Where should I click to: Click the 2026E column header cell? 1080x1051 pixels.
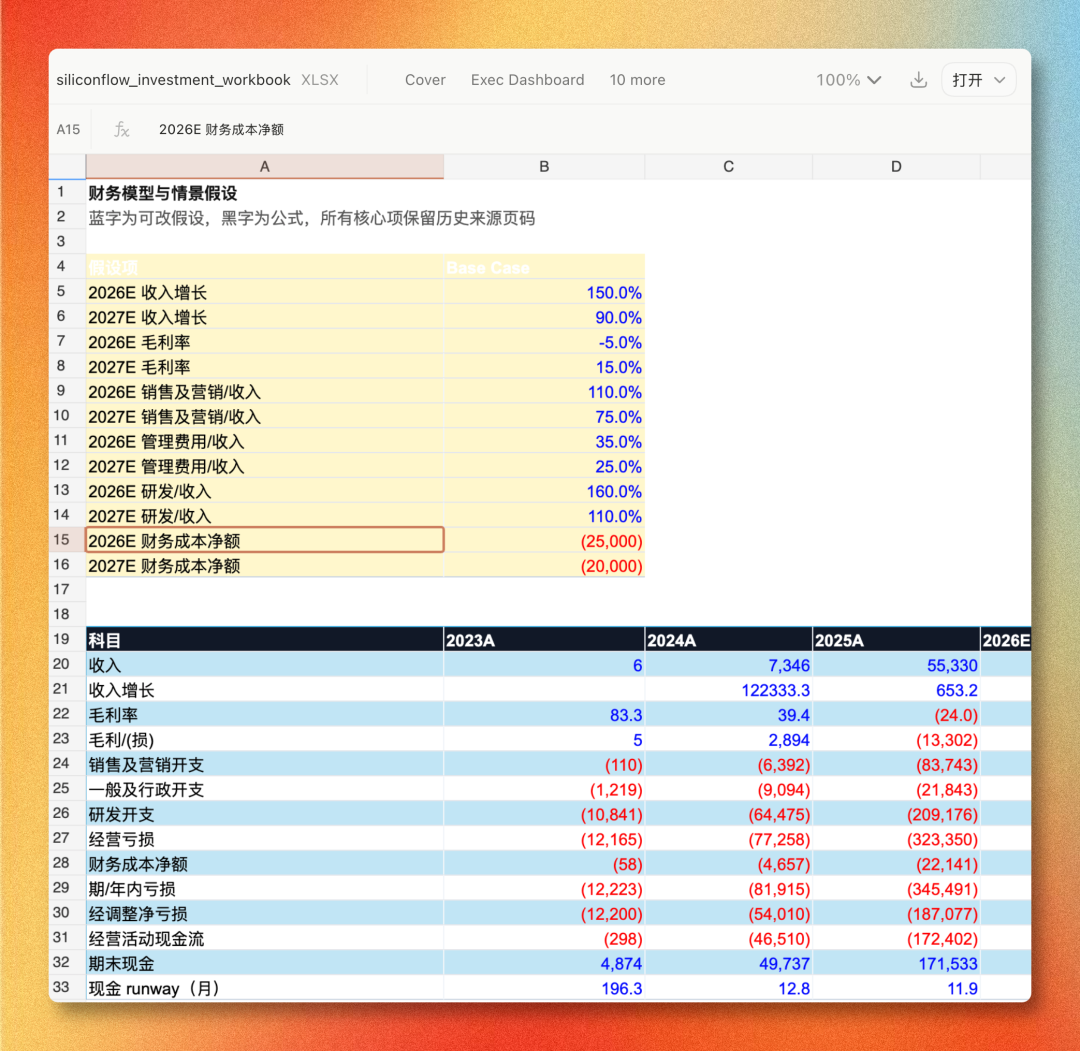(x=1006, y=640)
